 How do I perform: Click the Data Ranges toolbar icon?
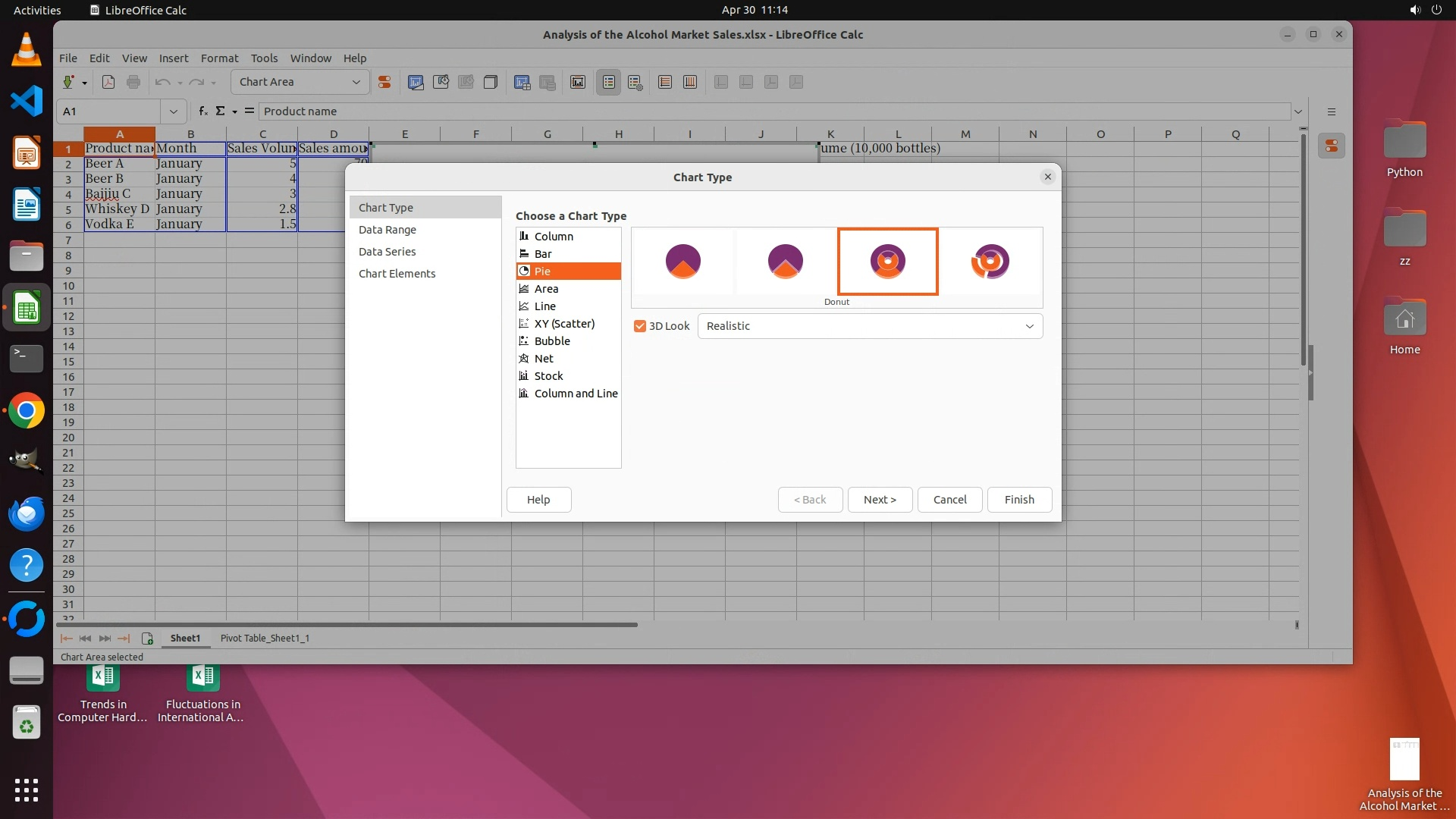522,82
